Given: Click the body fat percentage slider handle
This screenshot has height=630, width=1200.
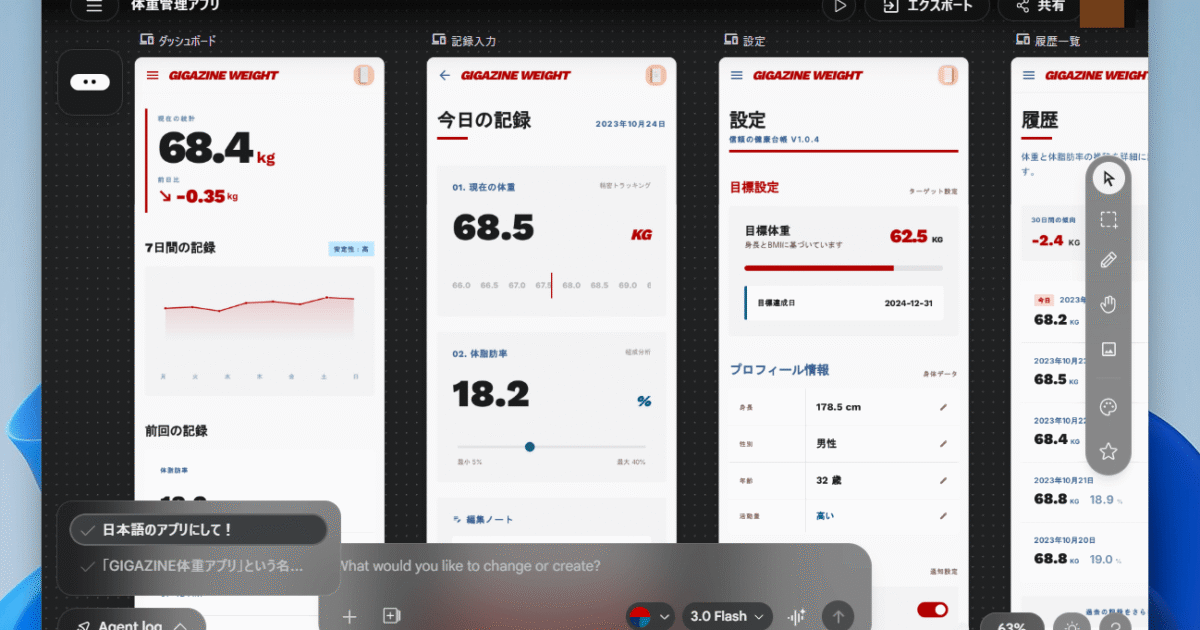Looking at the screenshot, I should (x=530, y=447).
